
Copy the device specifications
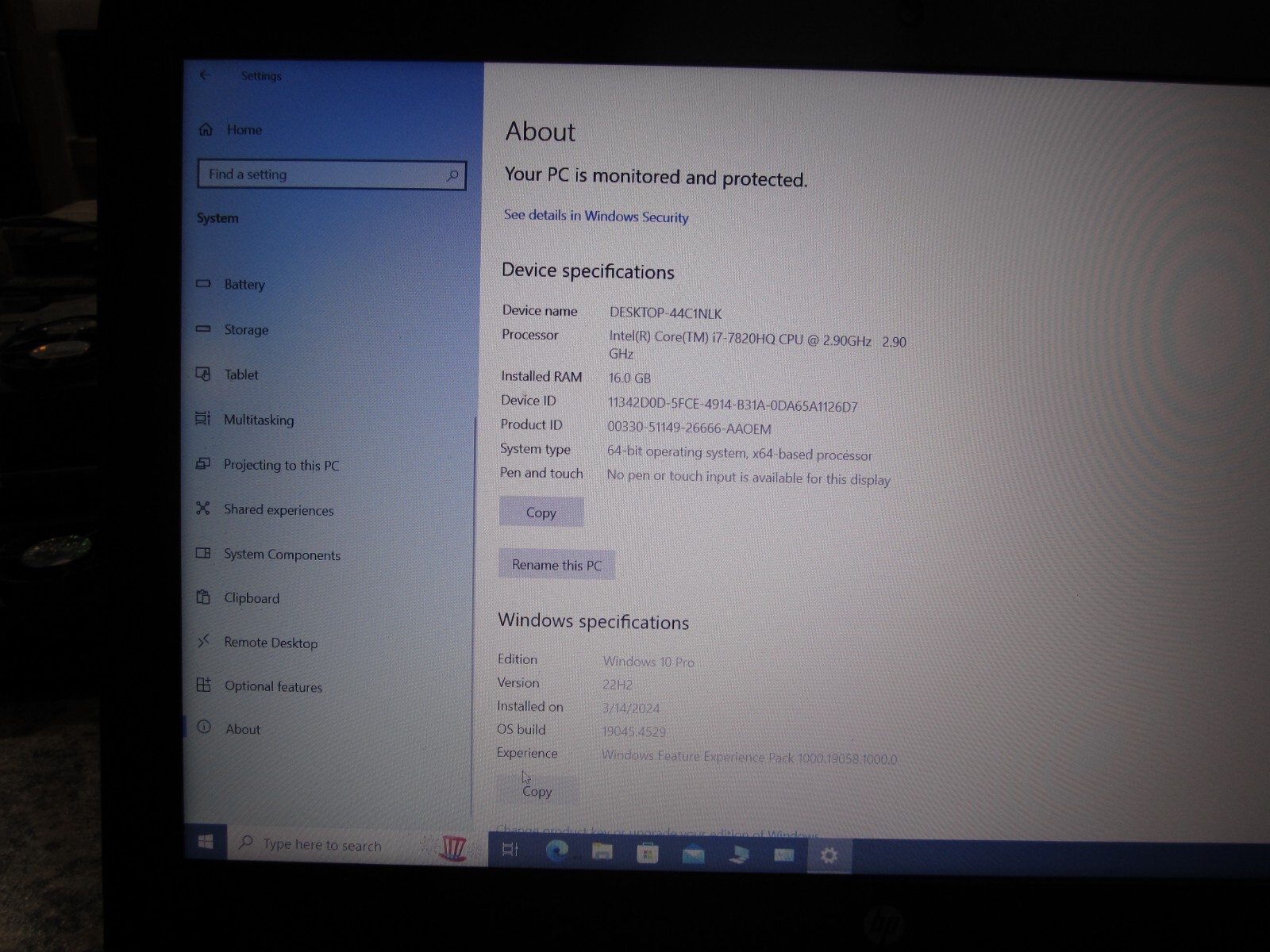[x=541, y=512]
